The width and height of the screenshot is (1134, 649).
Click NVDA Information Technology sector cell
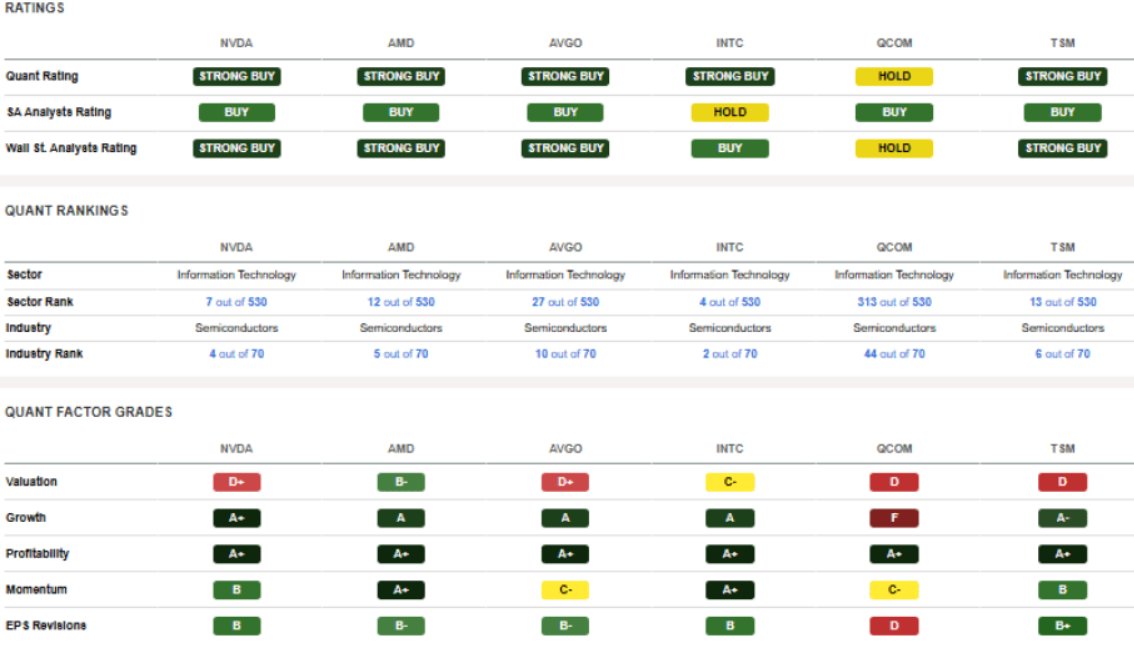click(236, 275)
